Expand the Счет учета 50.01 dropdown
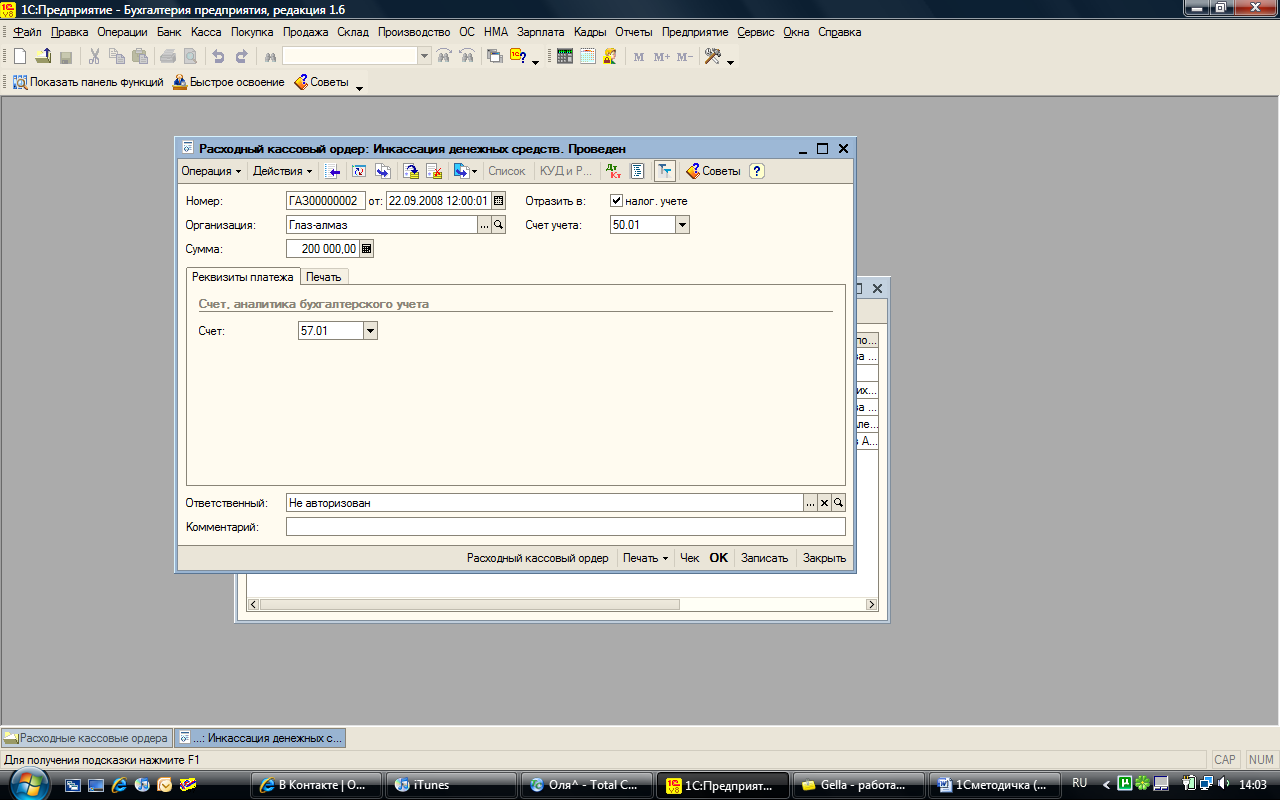1280x800 pixels. [682, 225]
